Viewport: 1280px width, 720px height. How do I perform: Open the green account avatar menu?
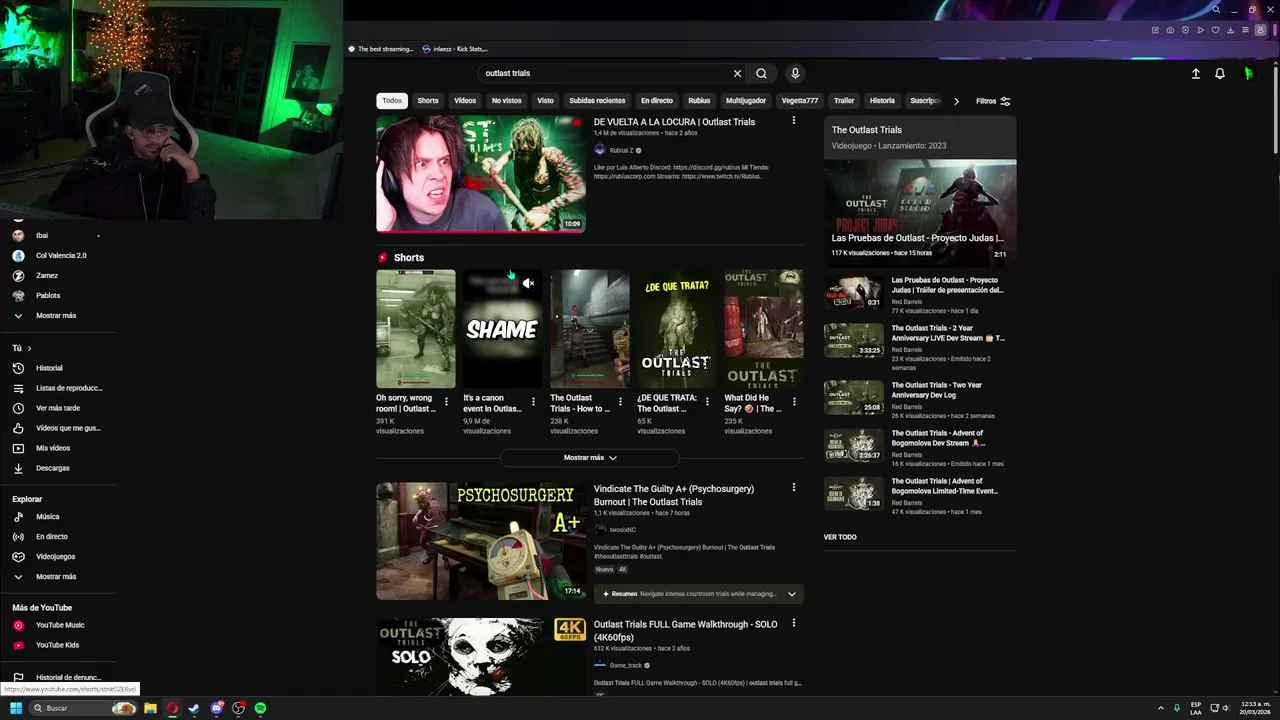pos(1248,74)
